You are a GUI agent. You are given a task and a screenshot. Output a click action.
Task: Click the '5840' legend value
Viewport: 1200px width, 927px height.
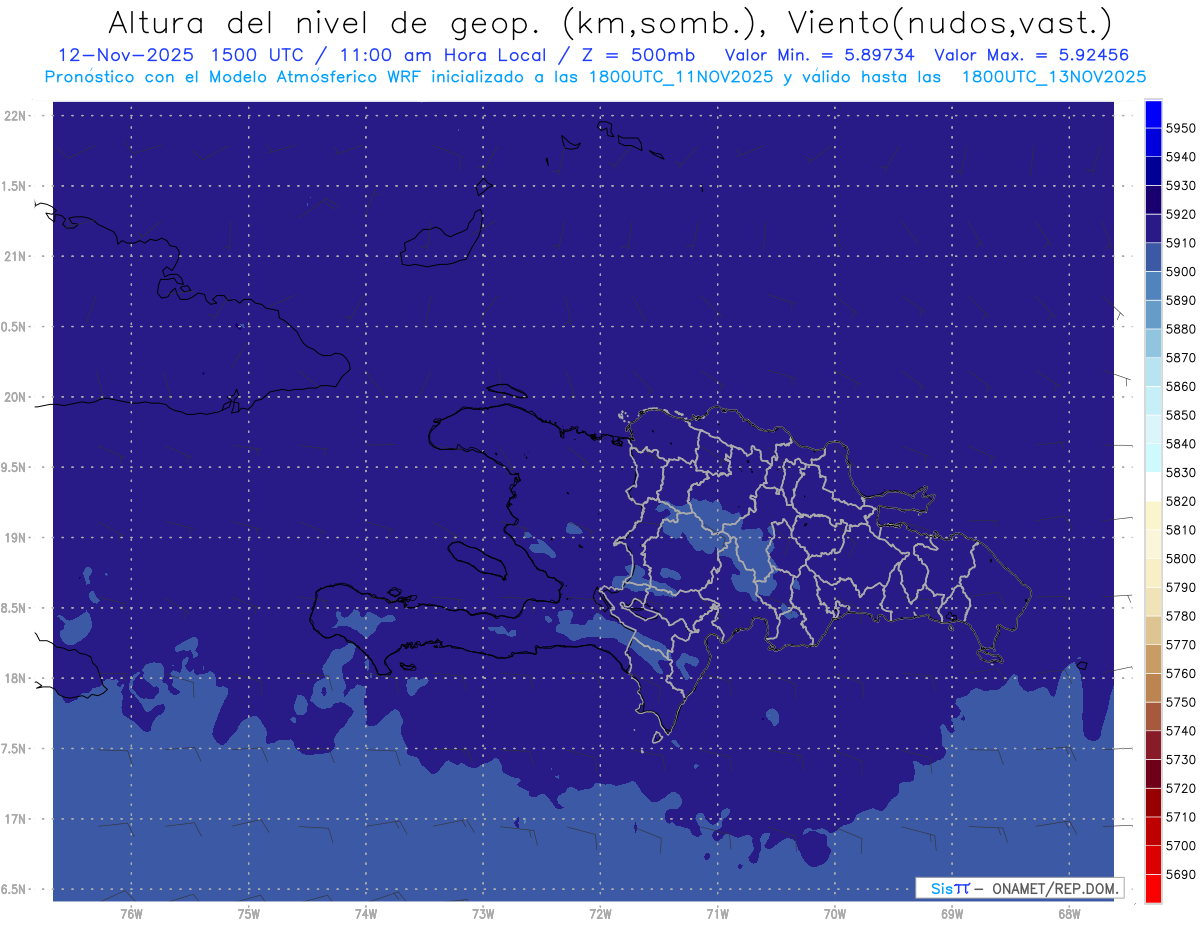click(x=1181, y=443)
